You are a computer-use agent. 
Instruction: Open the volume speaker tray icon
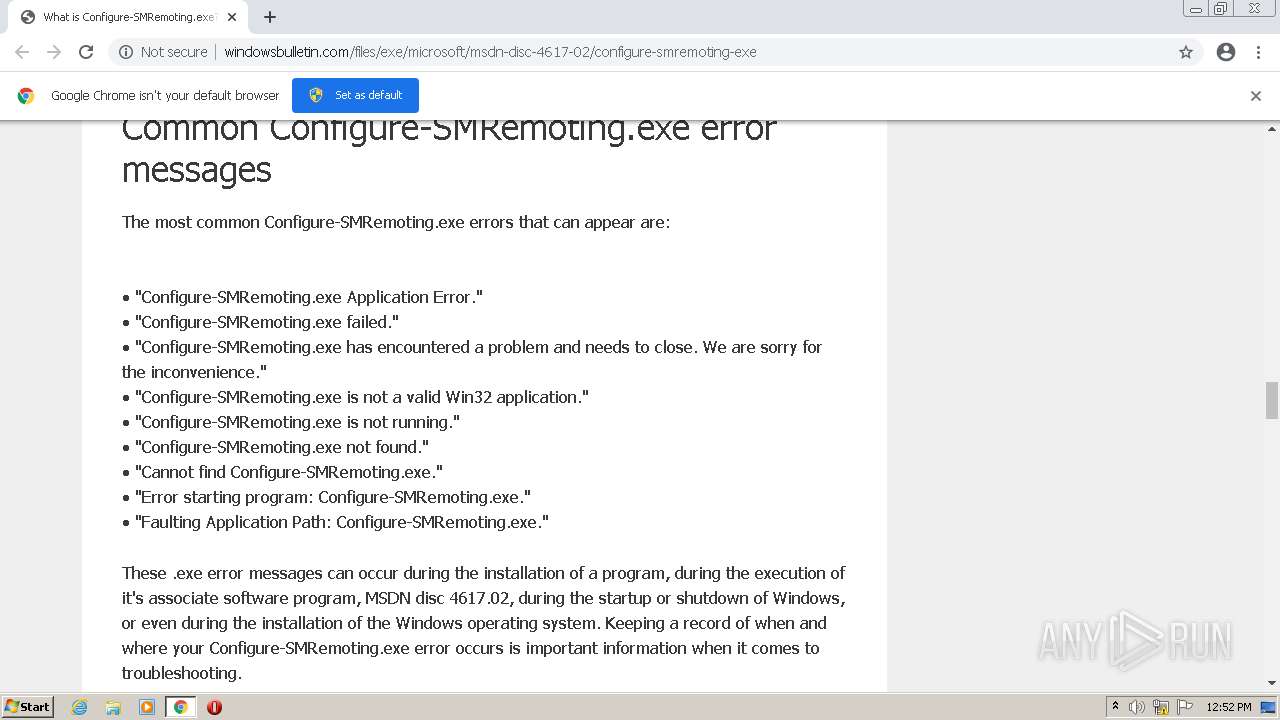[x=1137, y=707]
